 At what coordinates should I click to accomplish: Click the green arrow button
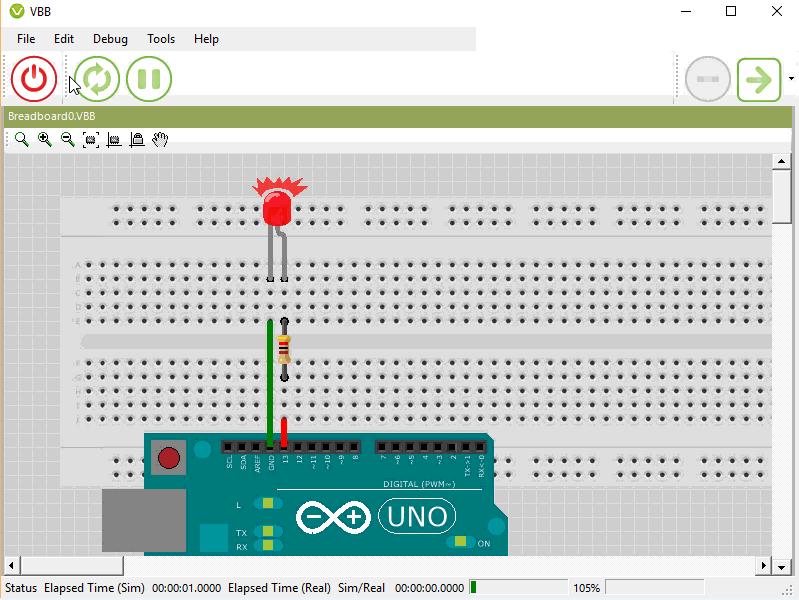tap(759, 80)
